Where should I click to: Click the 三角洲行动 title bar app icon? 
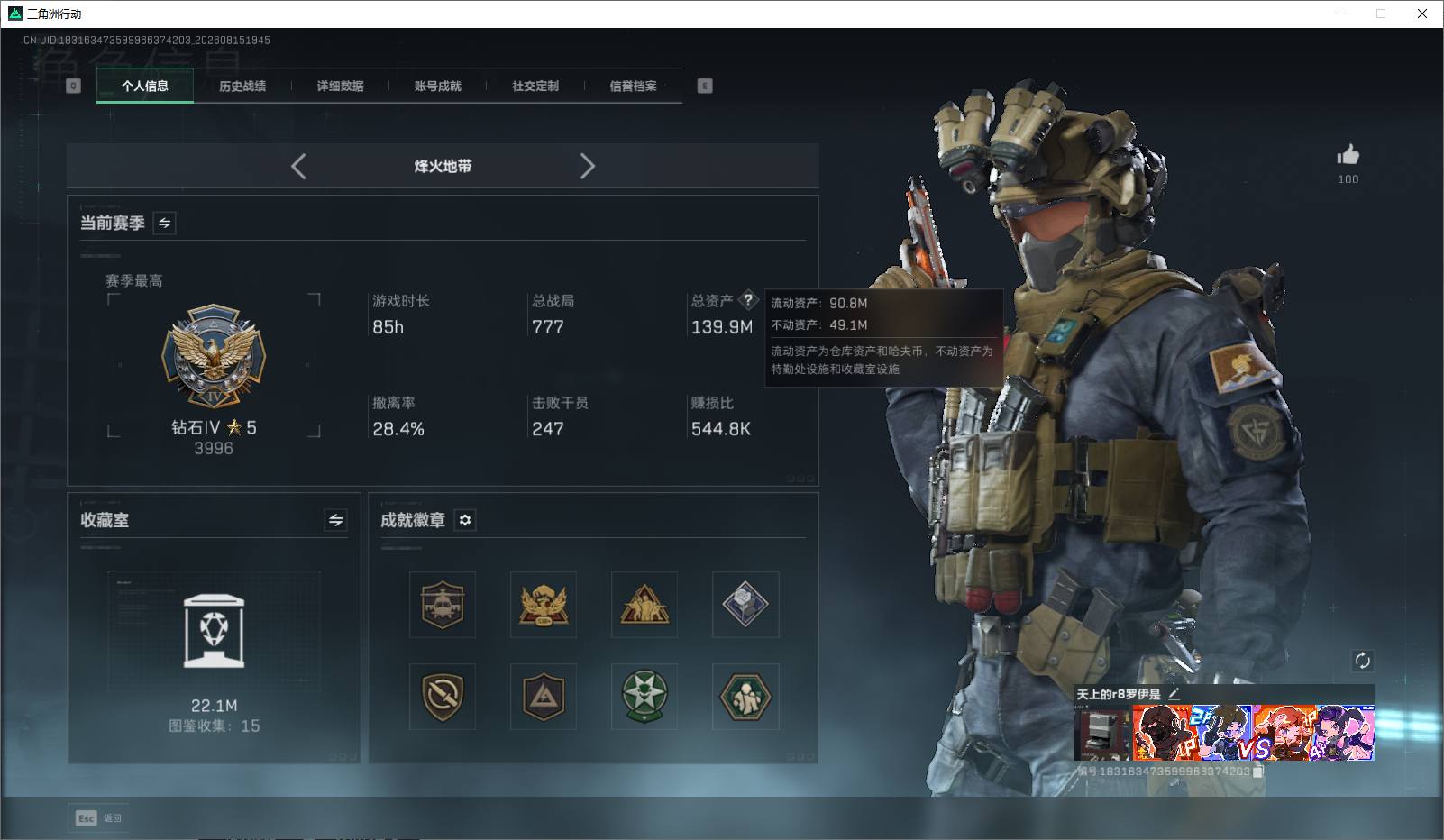pyautogui.click(x=14, y=14)
